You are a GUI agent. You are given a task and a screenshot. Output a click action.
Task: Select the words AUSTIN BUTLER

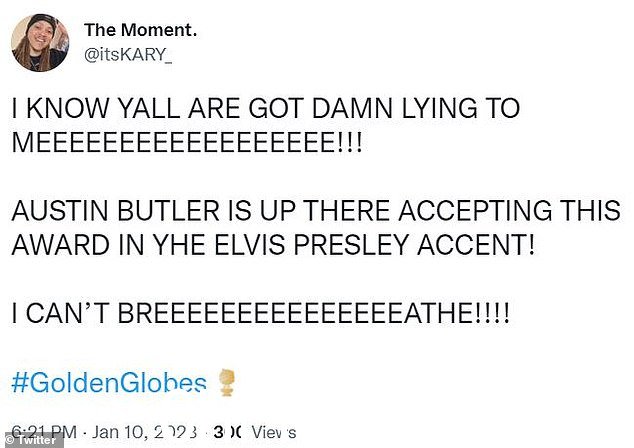tap(116, 211)
